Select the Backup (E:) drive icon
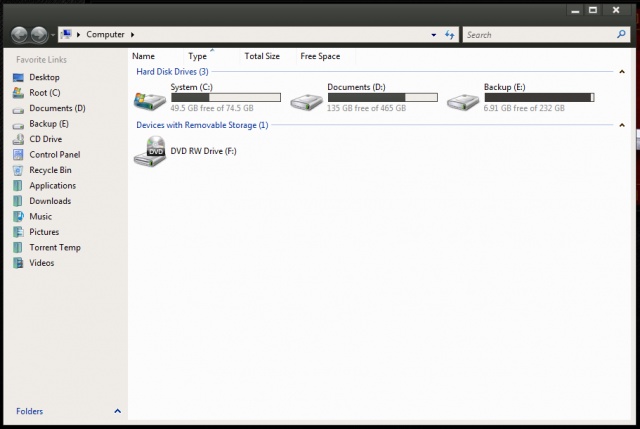Image resolution: width=640 pixels, height=429 pixels. coord(463,102)
